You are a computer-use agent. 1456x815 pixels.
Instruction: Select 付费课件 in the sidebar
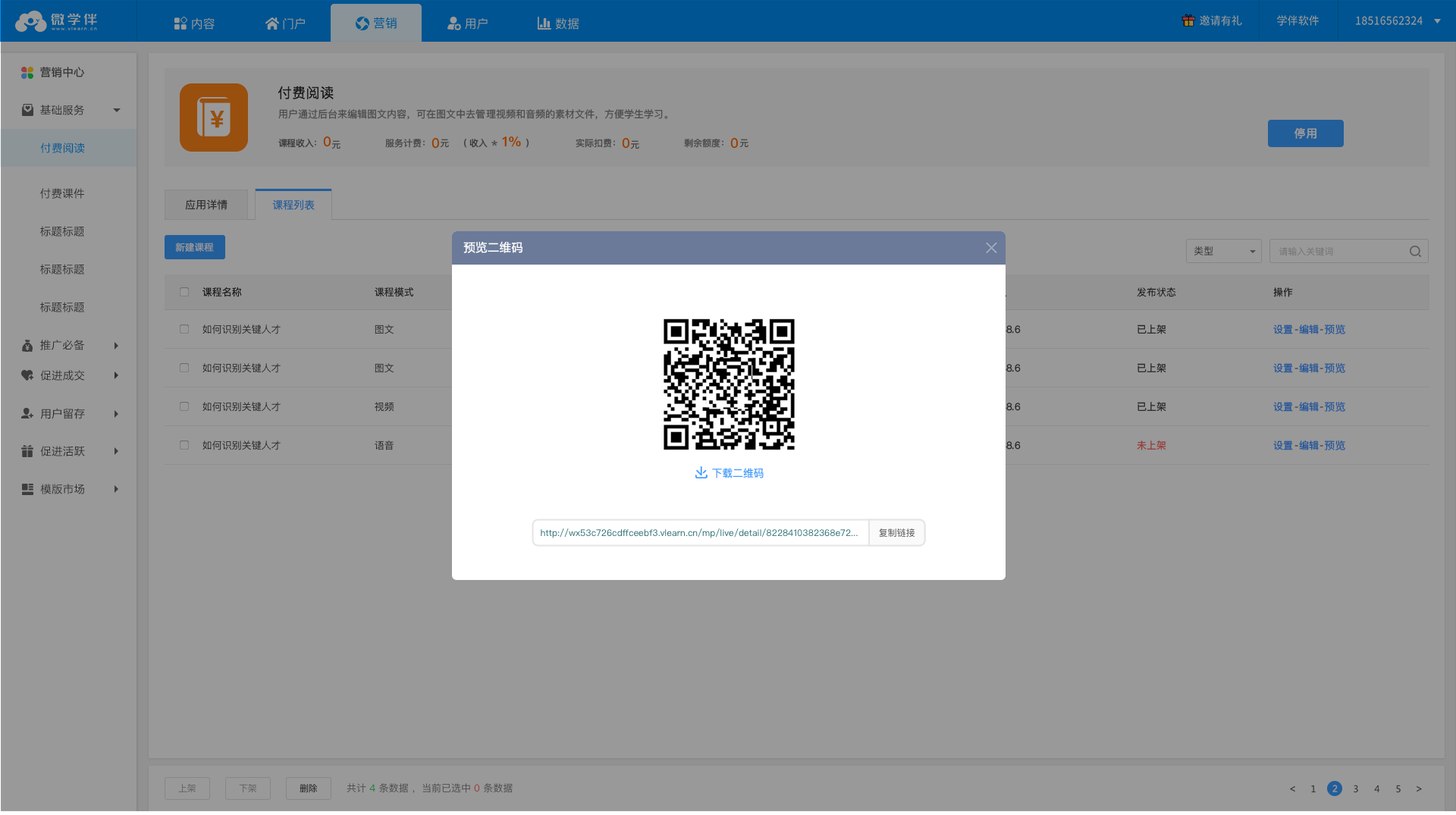[62, 193]
